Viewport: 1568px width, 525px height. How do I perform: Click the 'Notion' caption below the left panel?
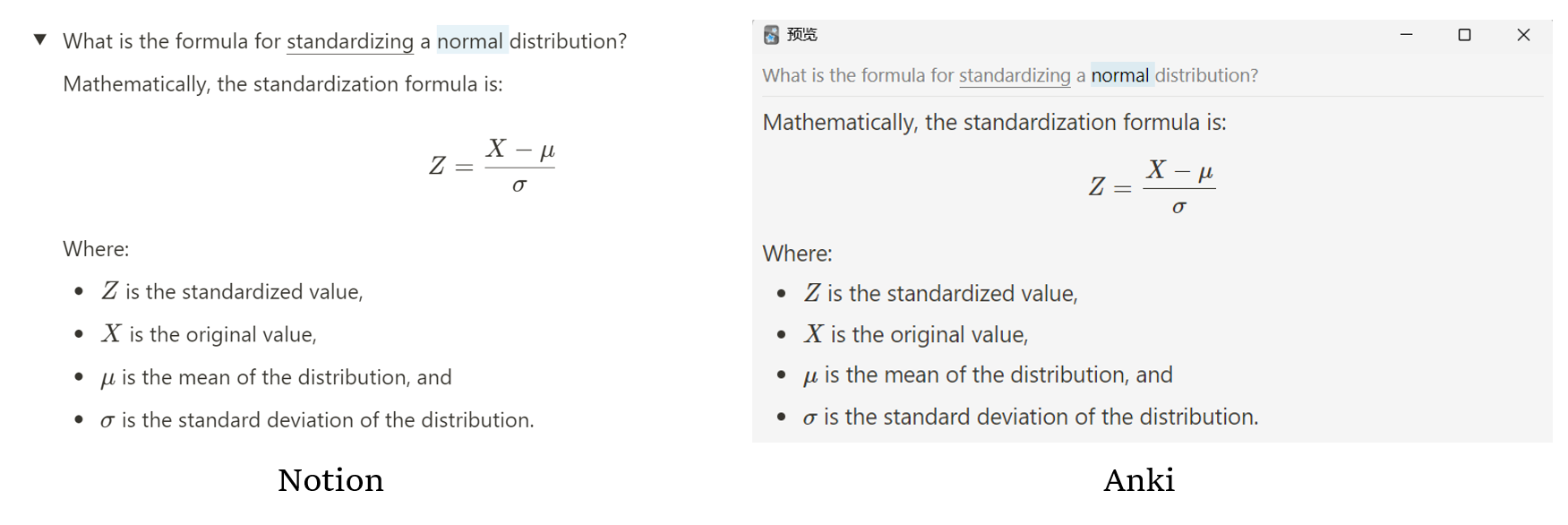tap(330, 481)
